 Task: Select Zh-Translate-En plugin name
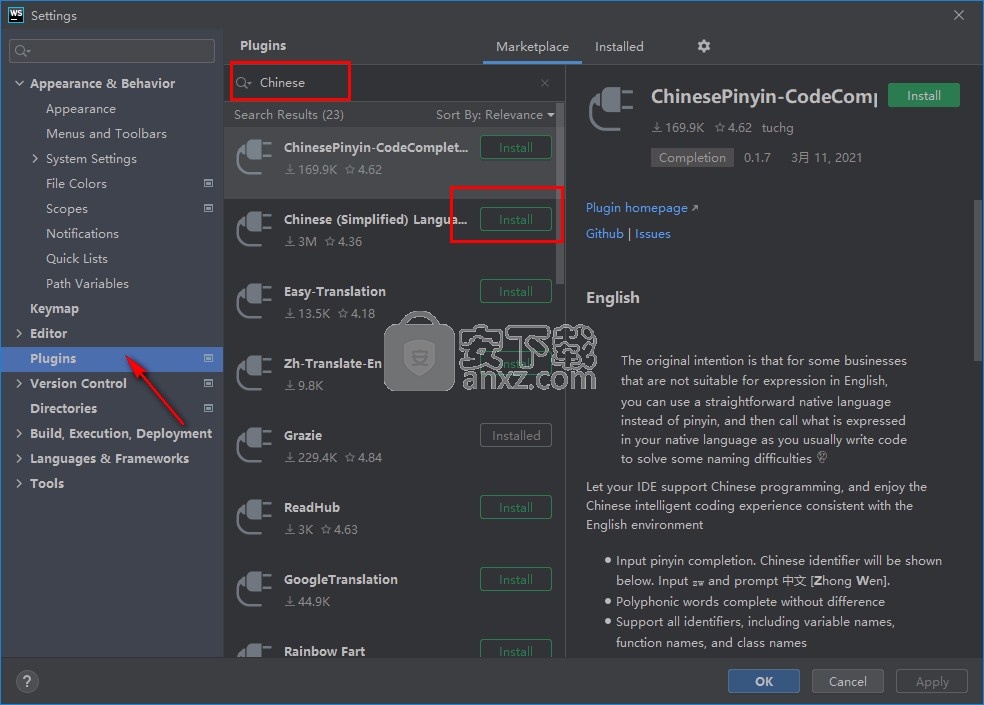pos(333,363)
